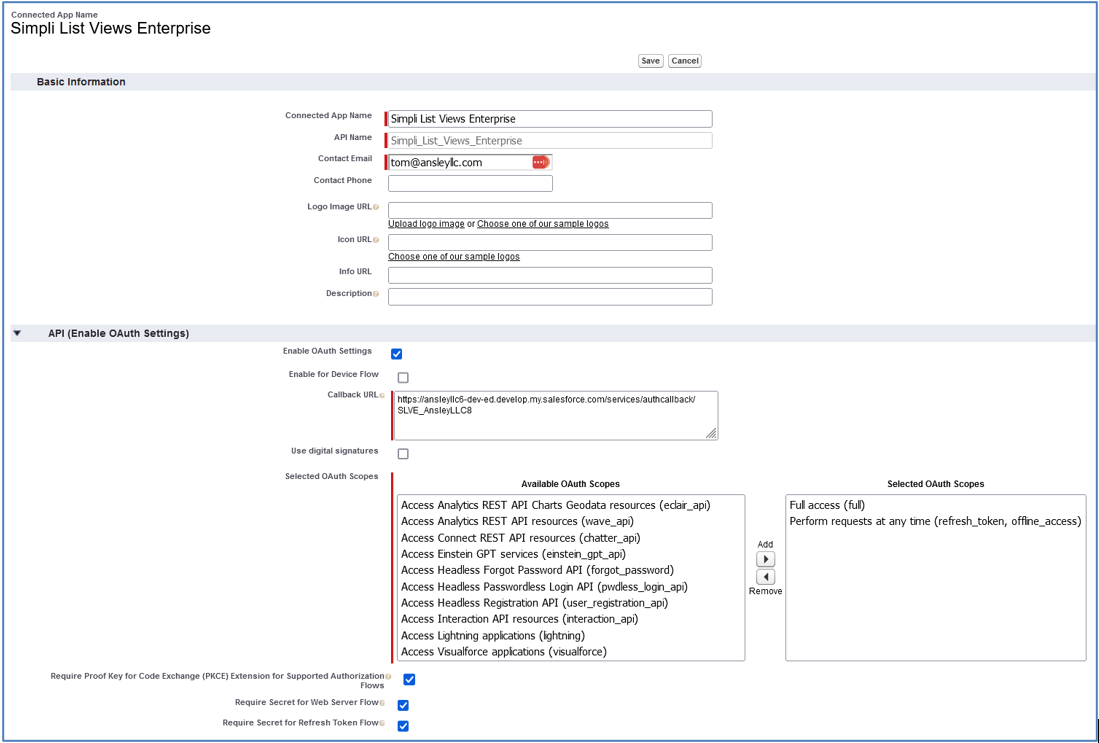Check Use digital signatures checkbox
Image resolution: width=1099 pixels, height=743 pixels.
tap(403, 454)
